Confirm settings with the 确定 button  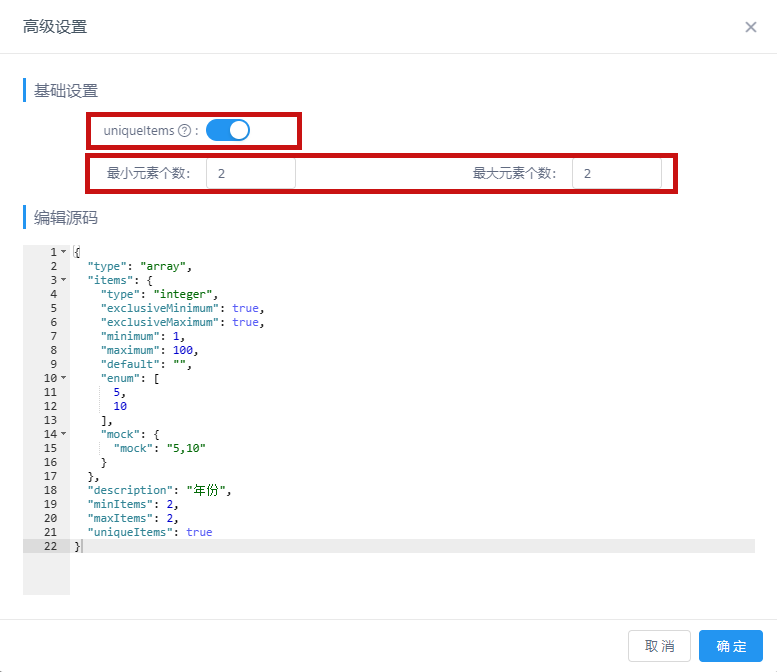(731, 646)
